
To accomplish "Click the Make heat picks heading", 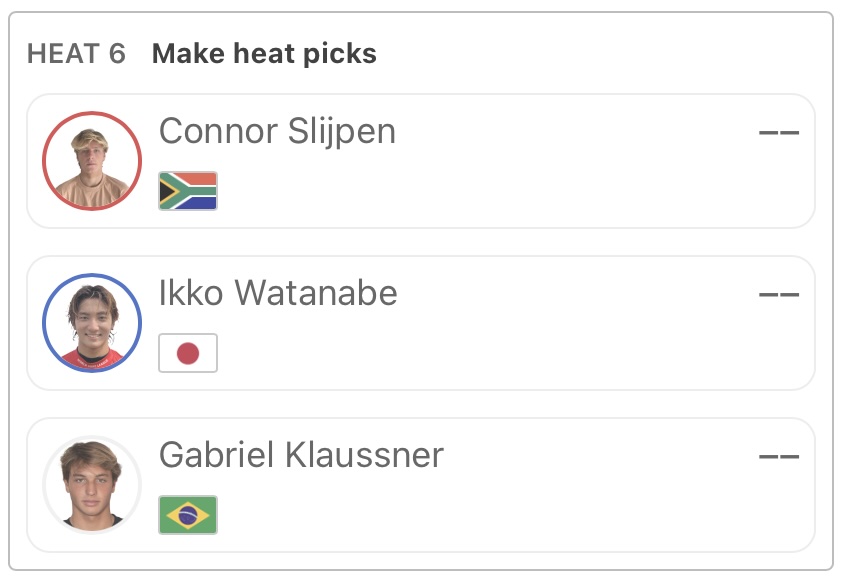I will click(264, 53).
